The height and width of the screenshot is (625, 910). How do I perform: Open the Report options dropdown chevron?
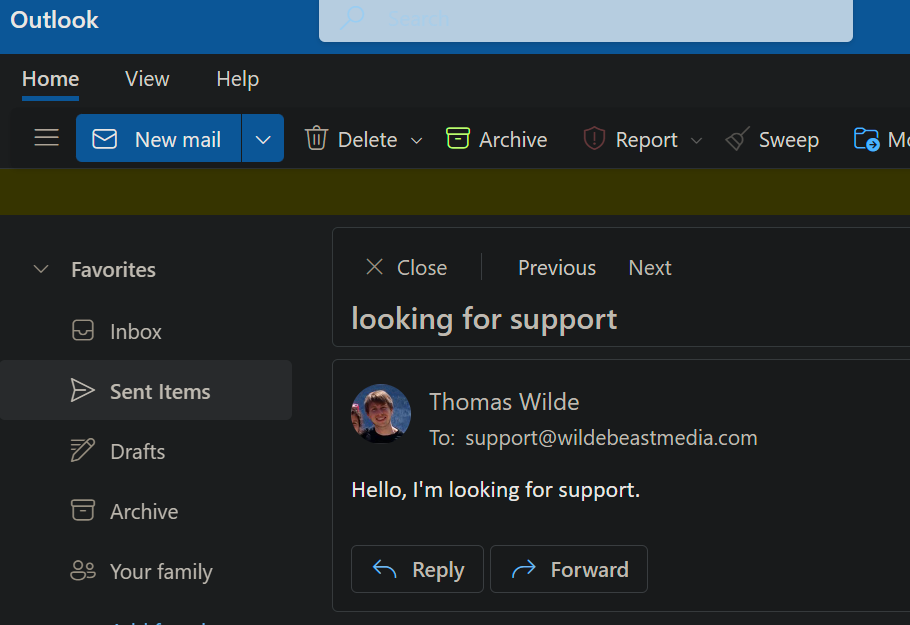(697, 140)
